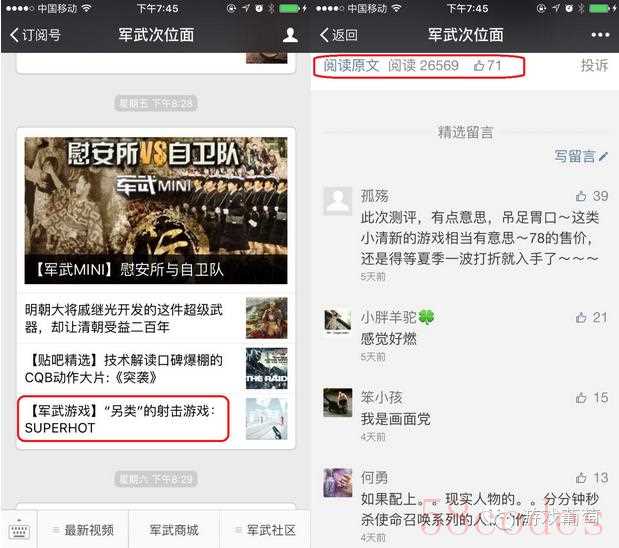
Task: Expand the 最新视频 bottom menu
Action: point(83,530)
